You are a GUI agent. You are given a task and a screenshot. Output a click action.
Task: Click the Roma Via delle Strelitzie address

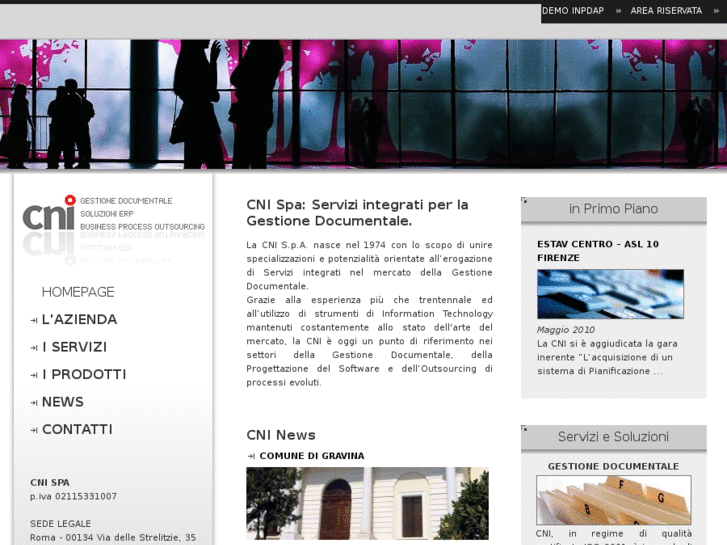pyautogui.click(x=113, y=538)
